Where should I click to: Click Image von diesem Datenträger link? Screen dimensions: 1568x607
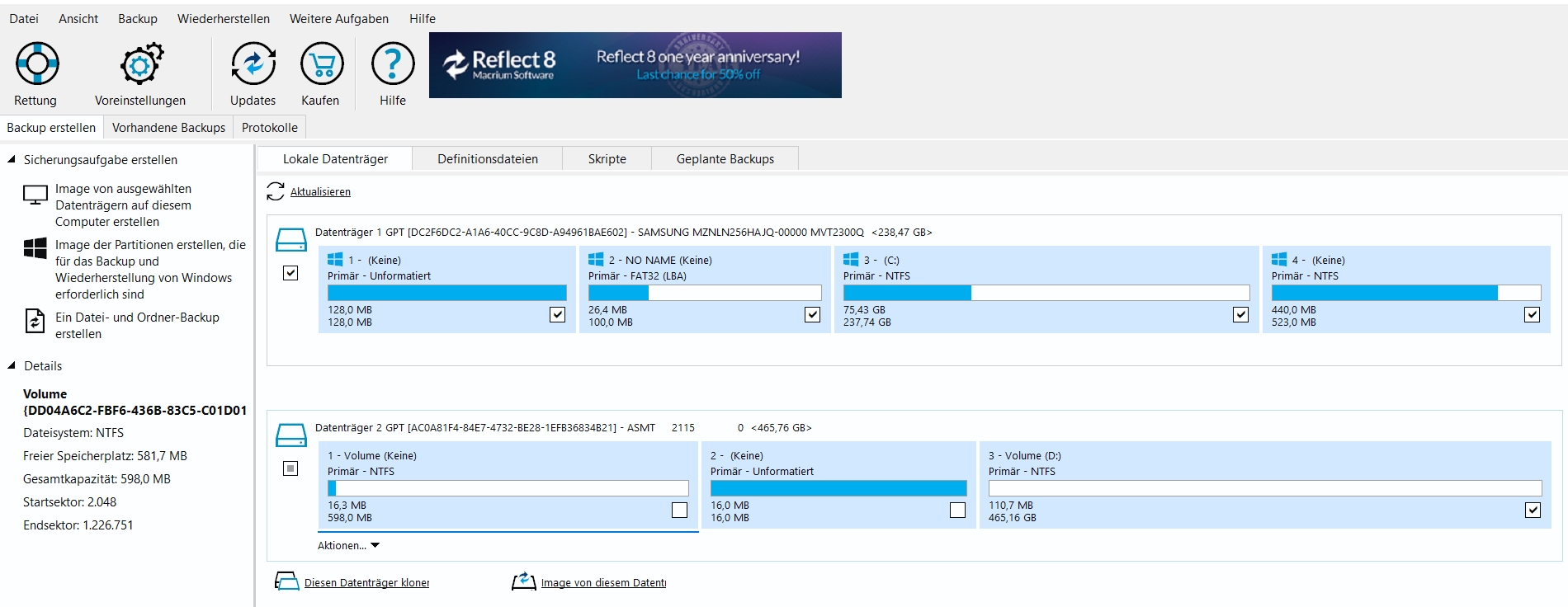(x=603, y=582)
